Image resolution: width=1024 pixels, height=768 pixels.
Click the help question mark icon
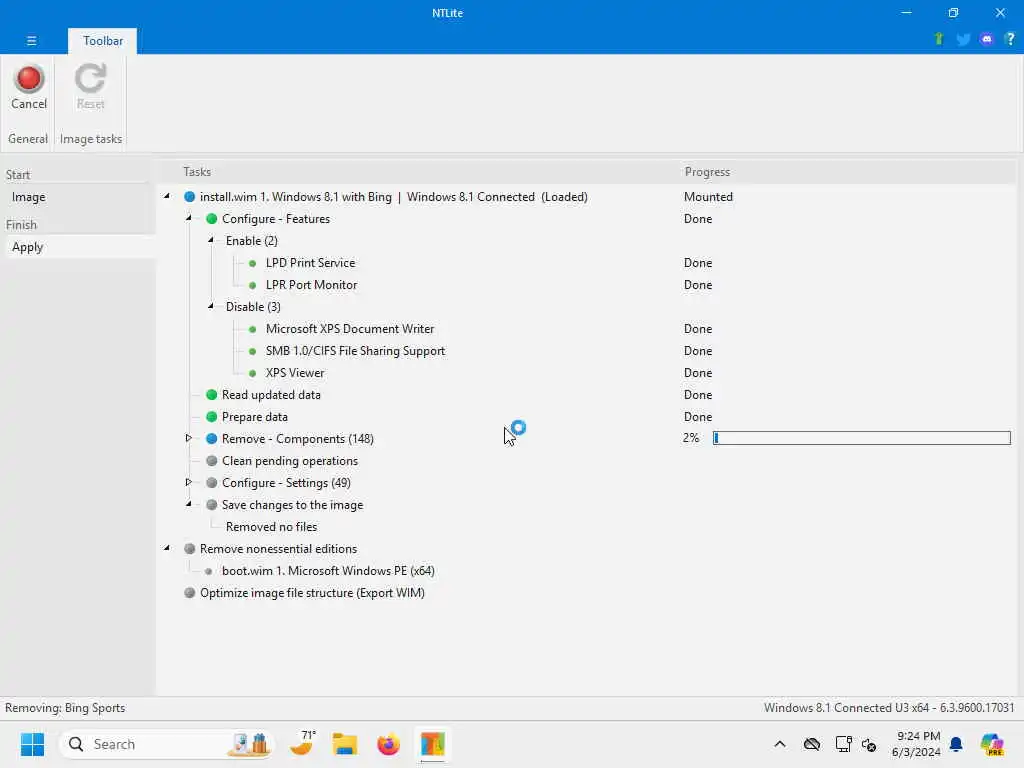pos(1010,39)
